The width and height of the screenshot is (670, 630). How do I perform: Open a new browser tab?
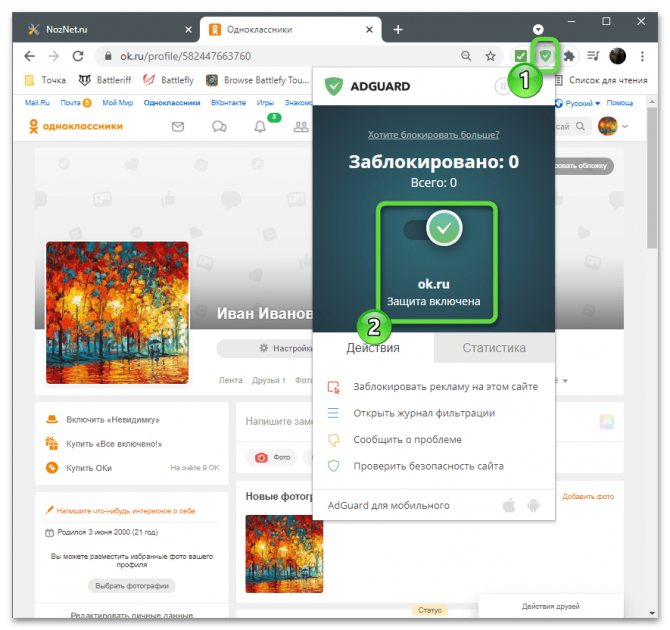pos(398,29)
